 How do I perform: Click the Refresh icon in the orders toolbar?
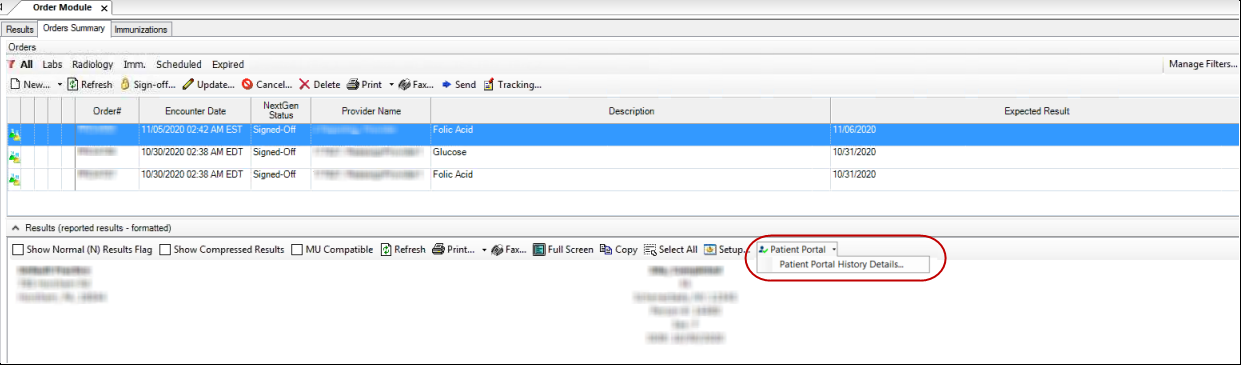click(74, 85)
